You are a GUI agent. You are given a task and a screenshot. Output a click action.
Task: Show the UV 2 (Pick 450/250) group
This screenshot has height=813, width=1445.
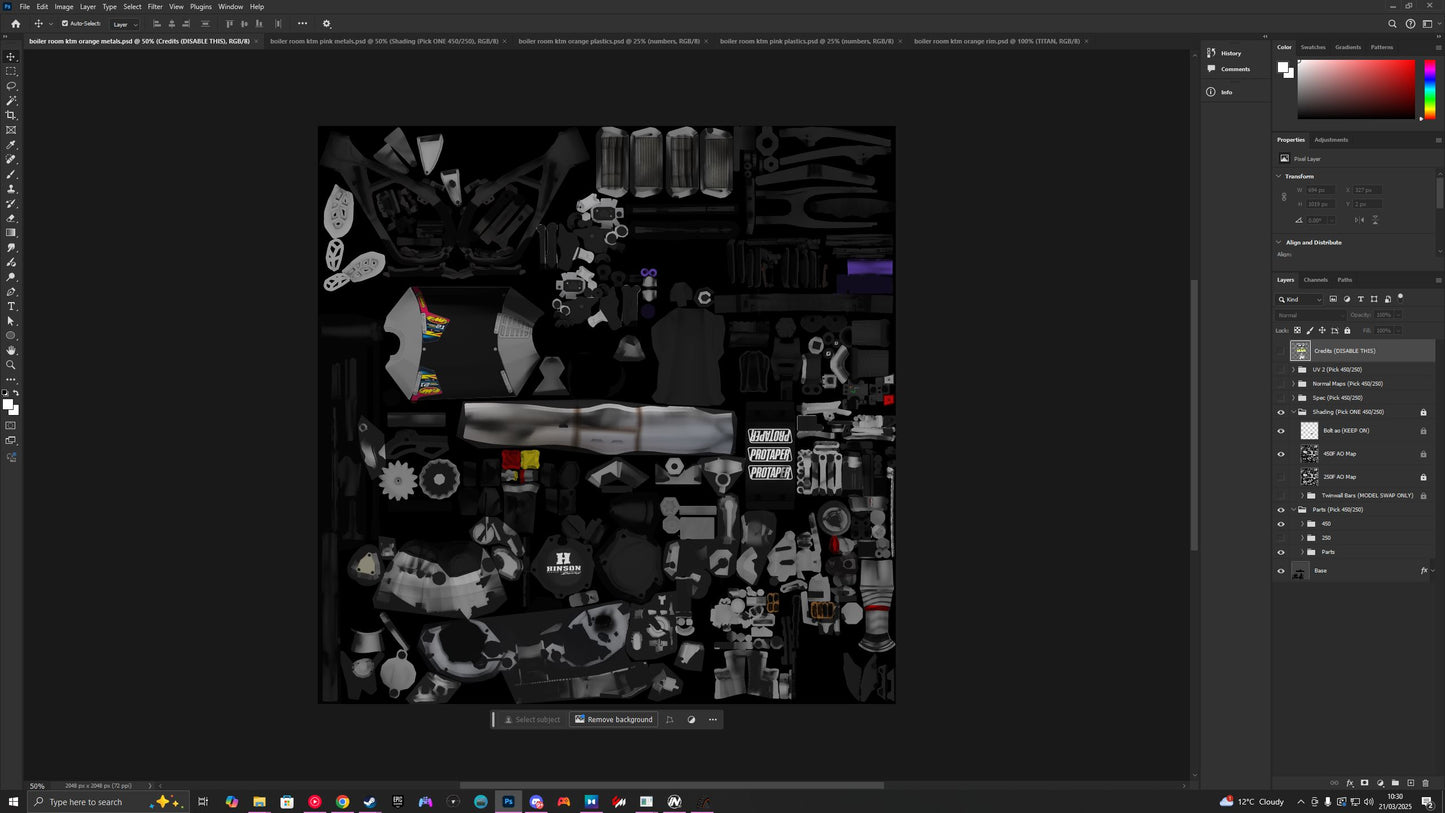(1281, 370)
